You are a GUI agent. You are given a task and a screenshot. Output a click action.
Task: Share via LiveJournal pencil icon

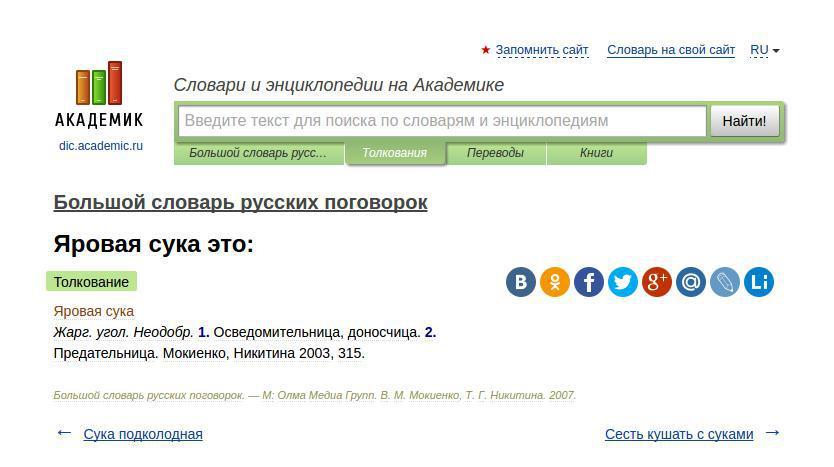(x=725, y=281)
